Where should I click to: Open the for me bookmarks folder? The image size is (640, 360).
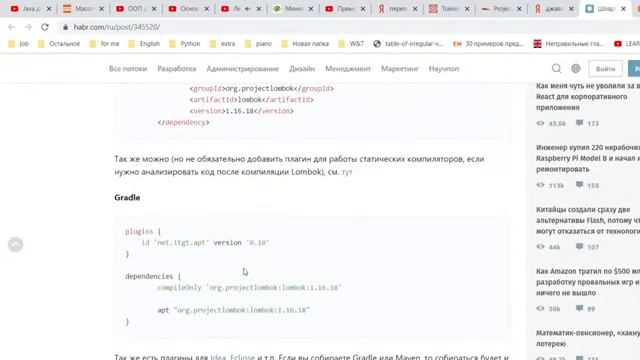click(x=104, y=44)
